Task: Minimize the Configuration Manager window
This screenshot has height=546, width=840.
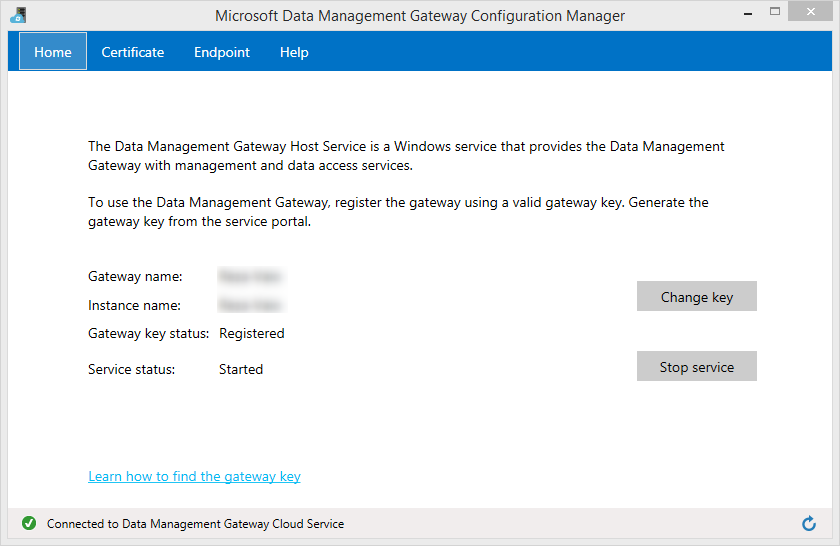Action: [748, 13]
